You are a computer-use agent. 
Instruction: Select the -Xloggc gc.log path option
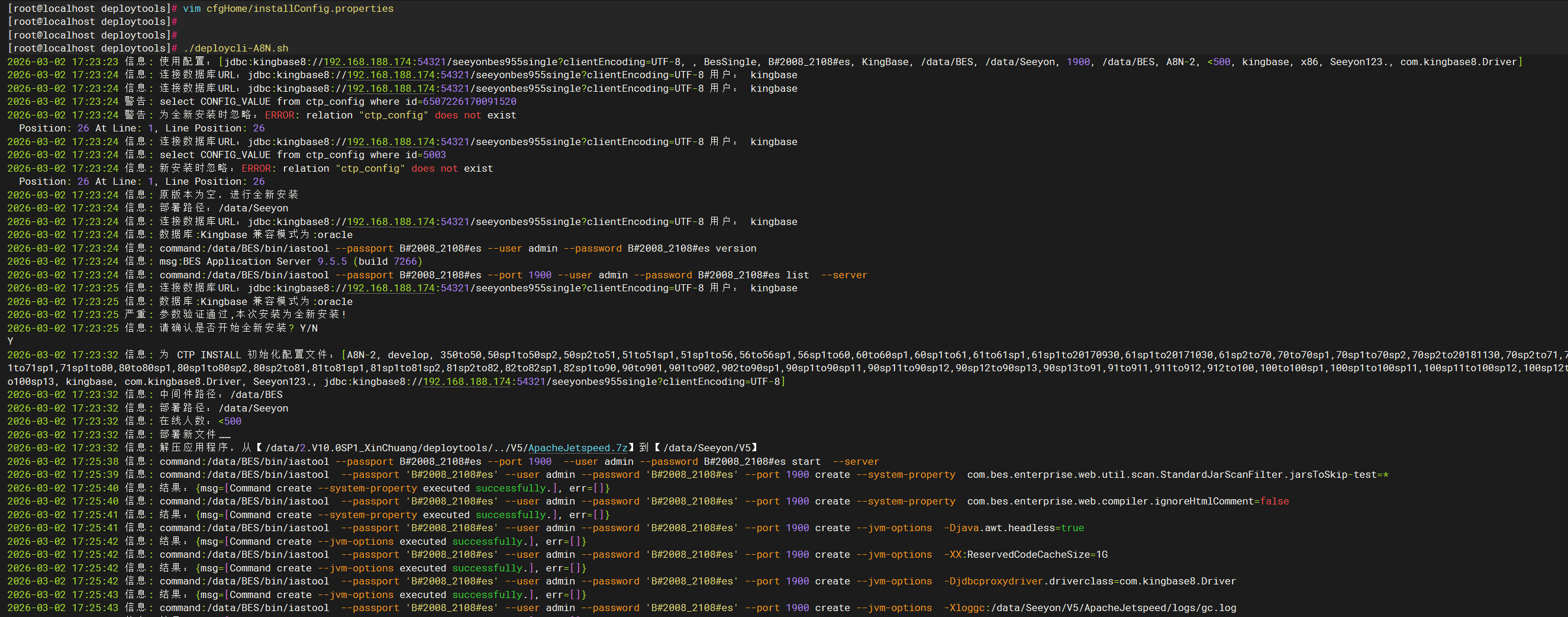1089,608
